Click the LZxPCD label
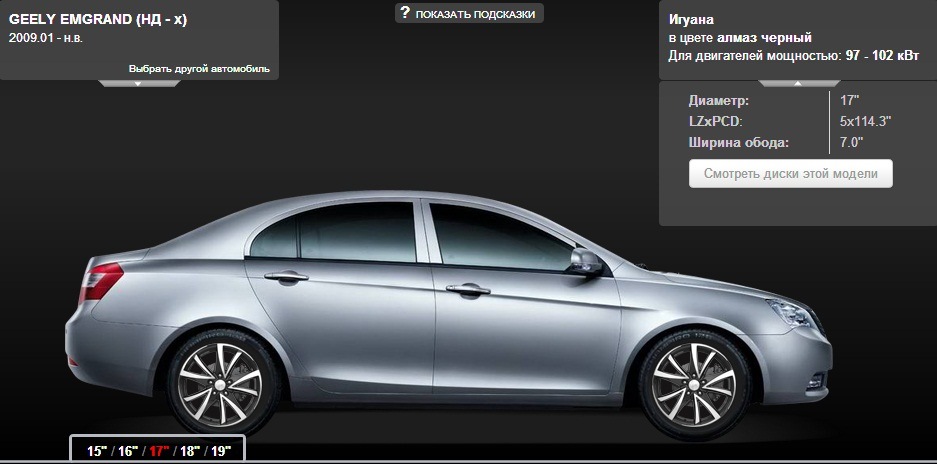 click(715, 121)
